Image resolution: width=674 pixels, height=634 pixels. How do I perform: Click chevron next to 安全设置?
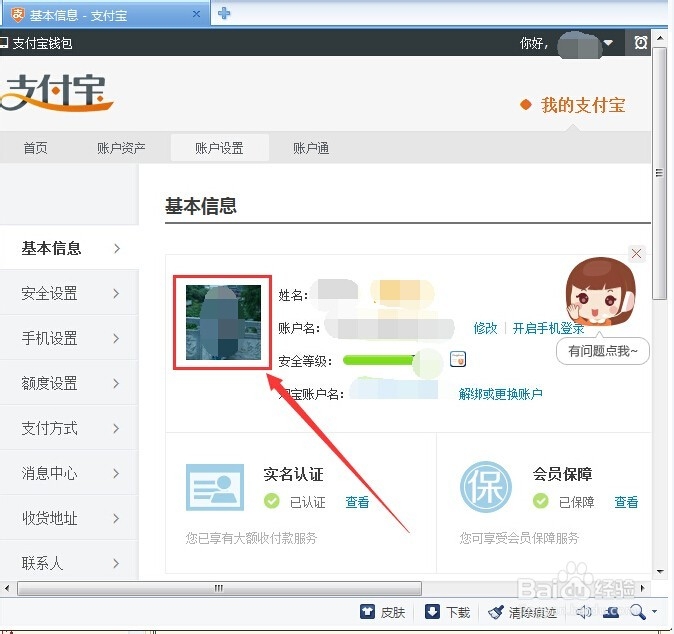pyautogui.click(x=116, y=293)
